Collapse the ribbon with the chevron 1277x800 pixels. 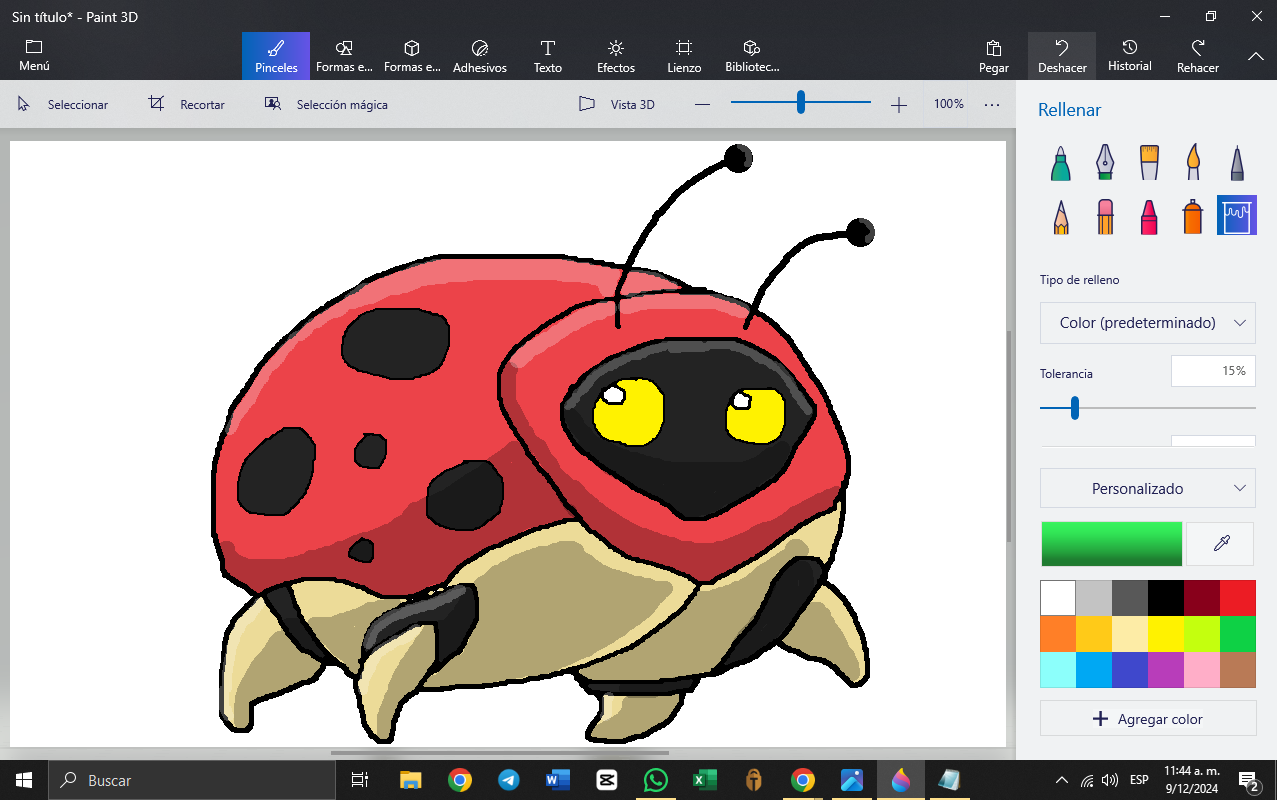tap(1256, 56)
